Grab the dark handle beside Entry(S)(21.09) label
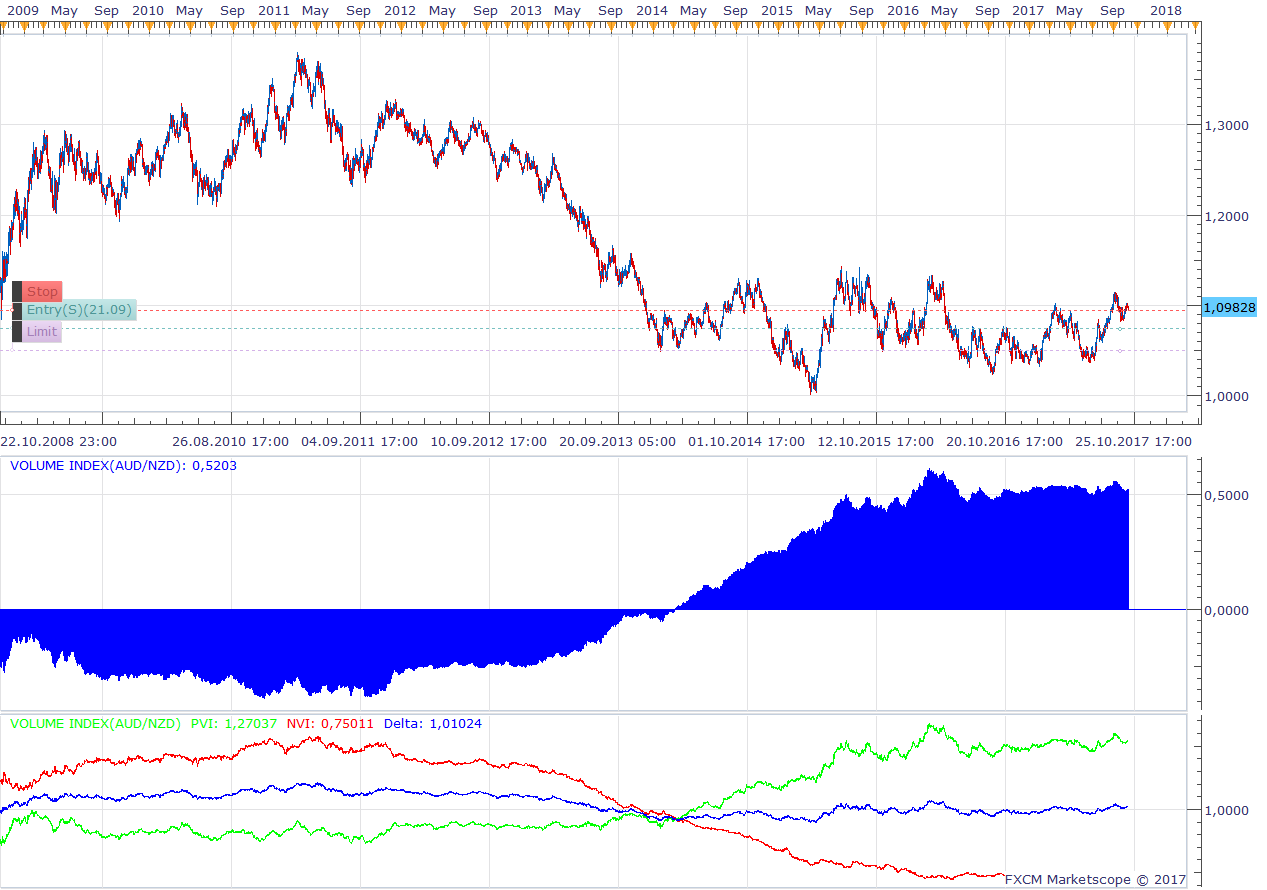 pyautogui.click(x=17, y=311)
